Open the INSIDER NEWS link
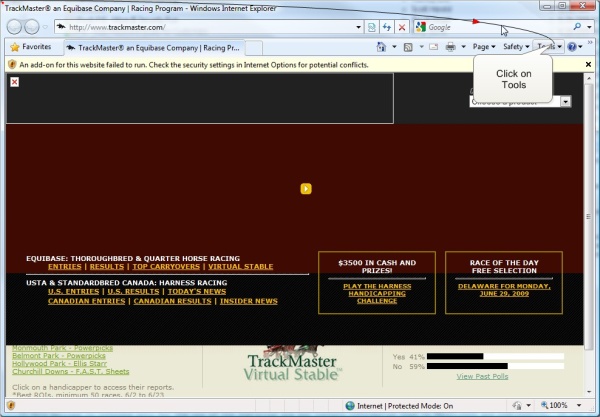The height and width of the screenshot is (417, 600). tap(249, 301)
